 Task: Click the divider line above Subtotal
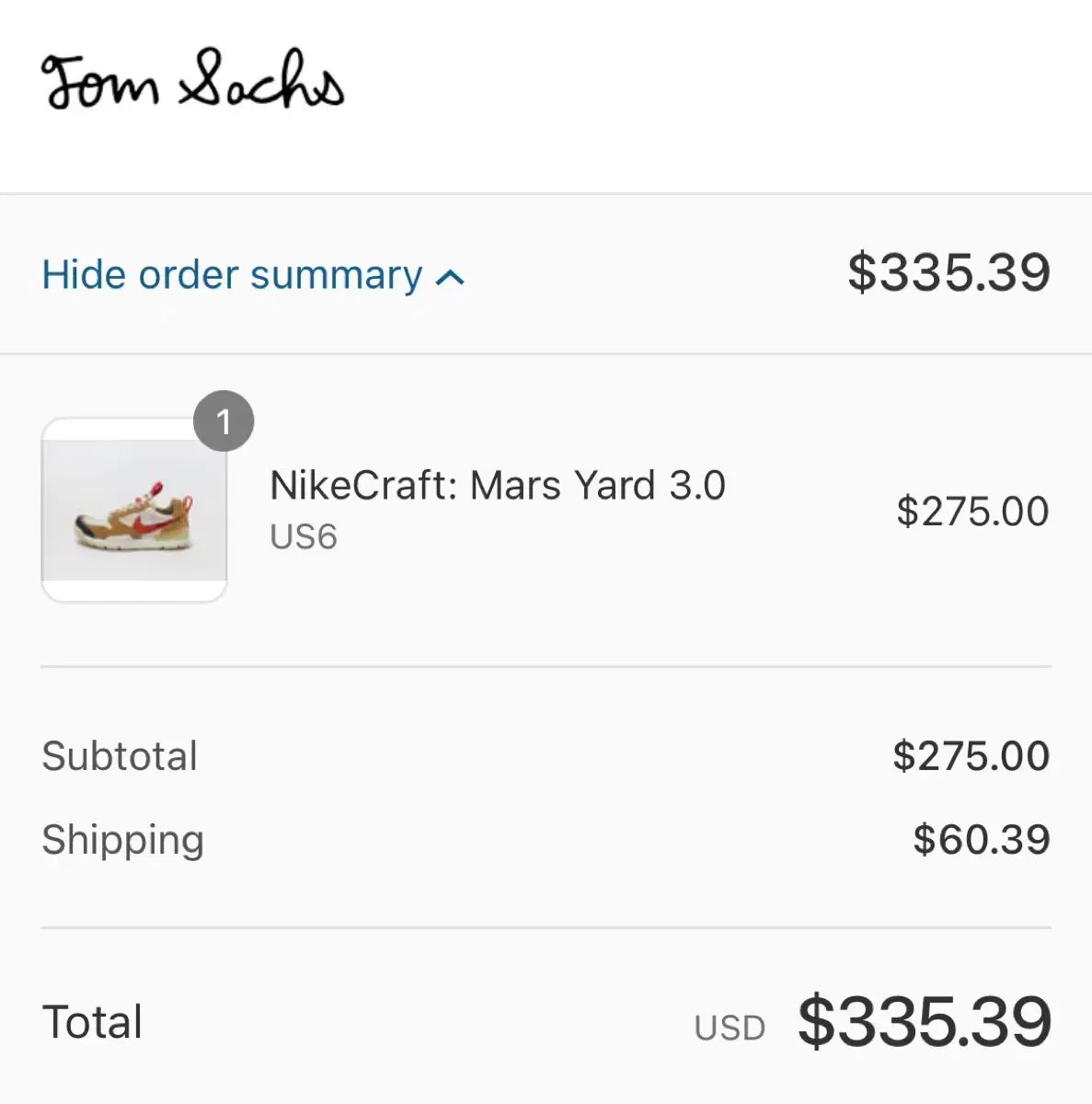pos(546,666)
